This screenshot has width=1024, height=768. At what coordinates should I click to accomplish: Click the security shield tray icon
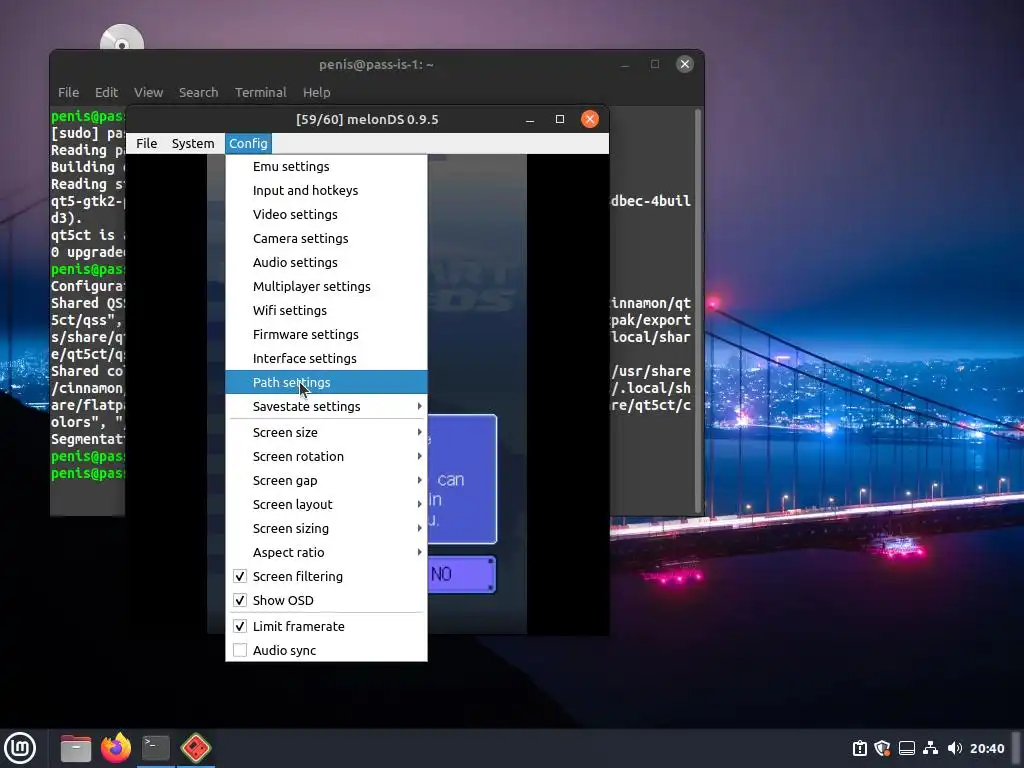click(883, 748)
